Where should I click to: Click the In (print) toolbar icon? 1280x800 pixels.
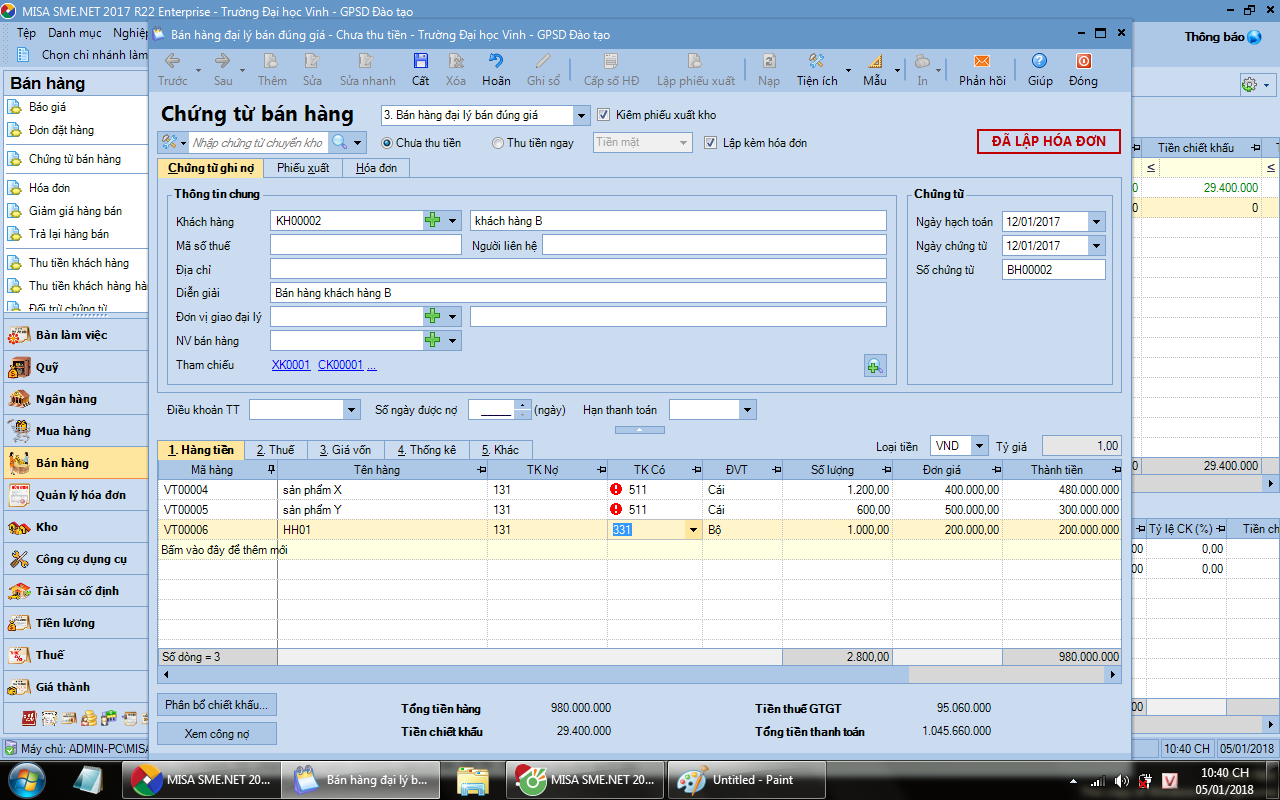922,62
